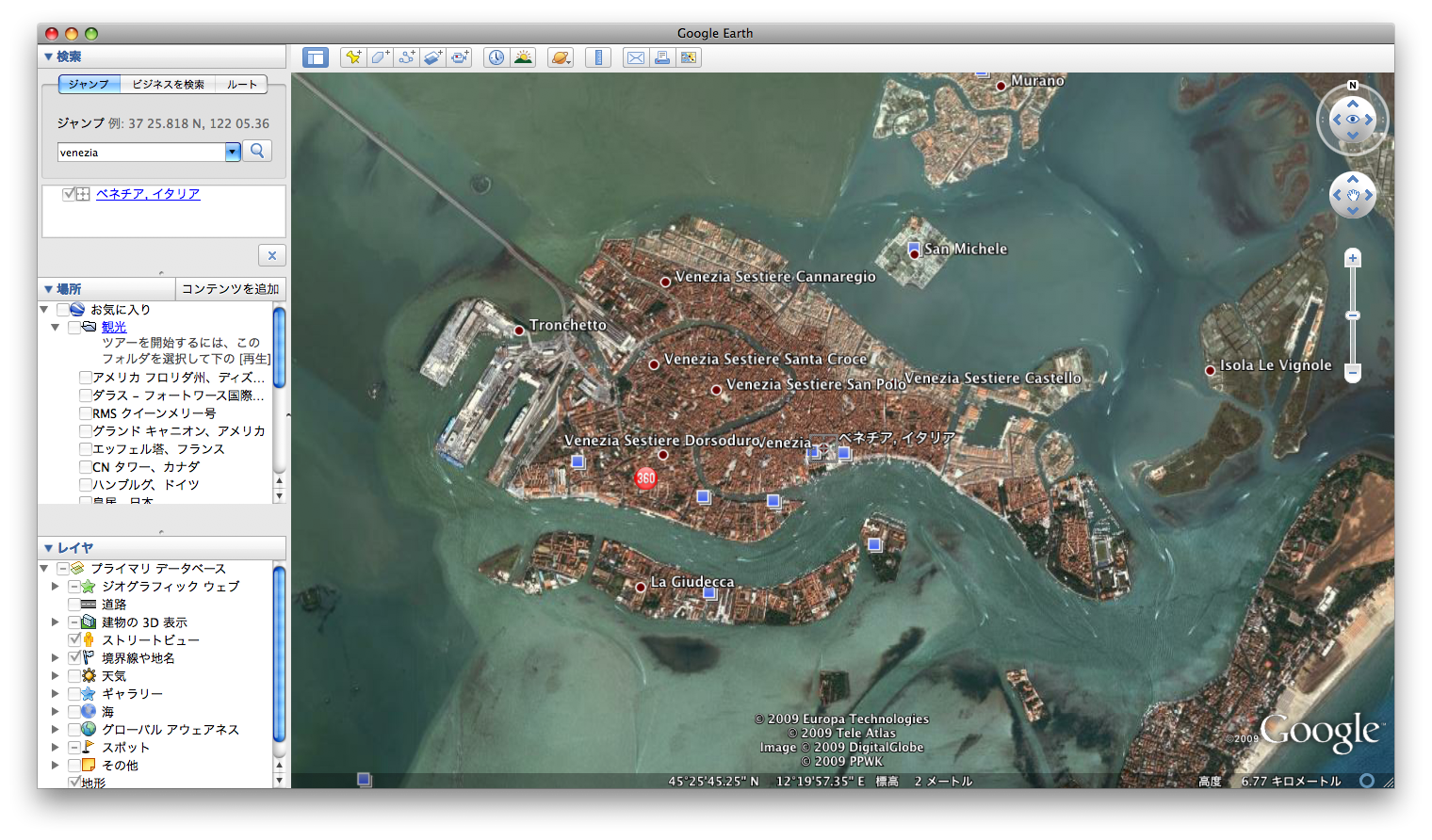Clear search results with the X button
This screenshot has height=840, width=1432.
coord(271,255)
